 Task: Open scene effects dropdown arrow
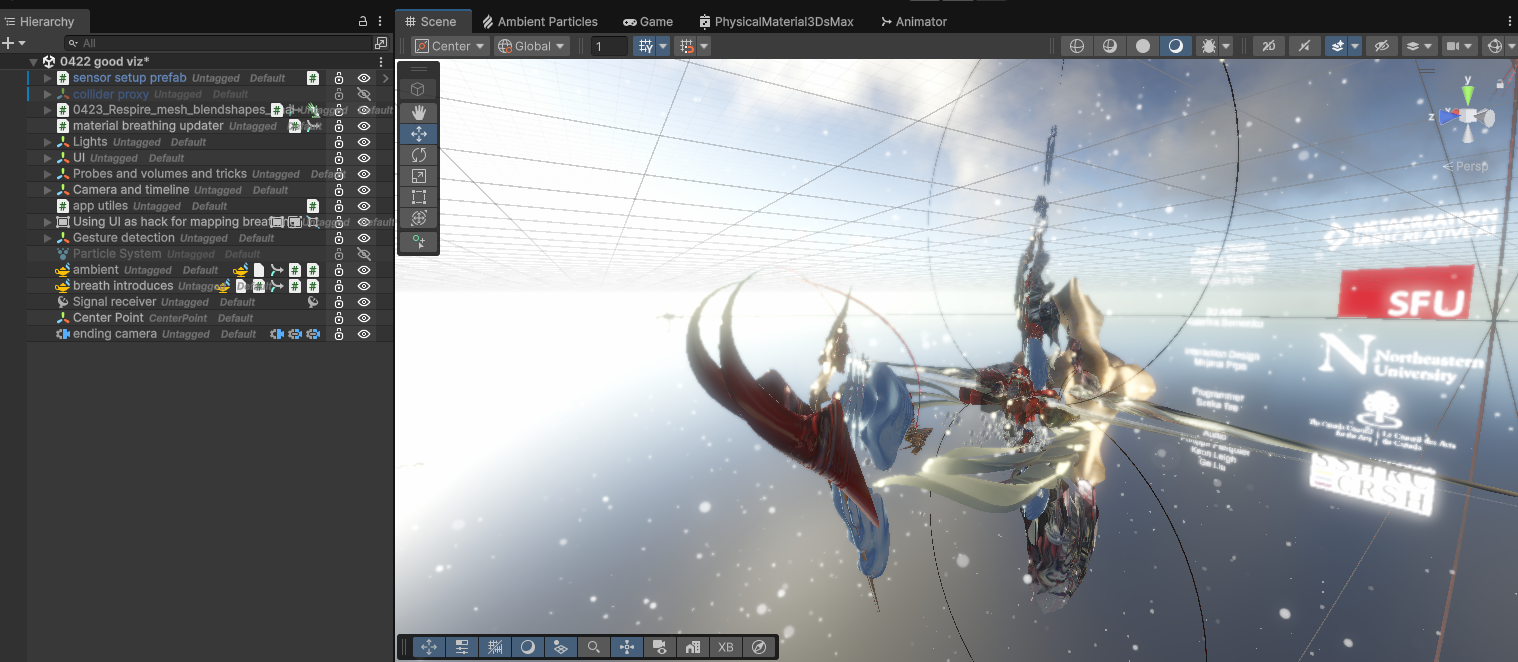(x=1355, y=46)
